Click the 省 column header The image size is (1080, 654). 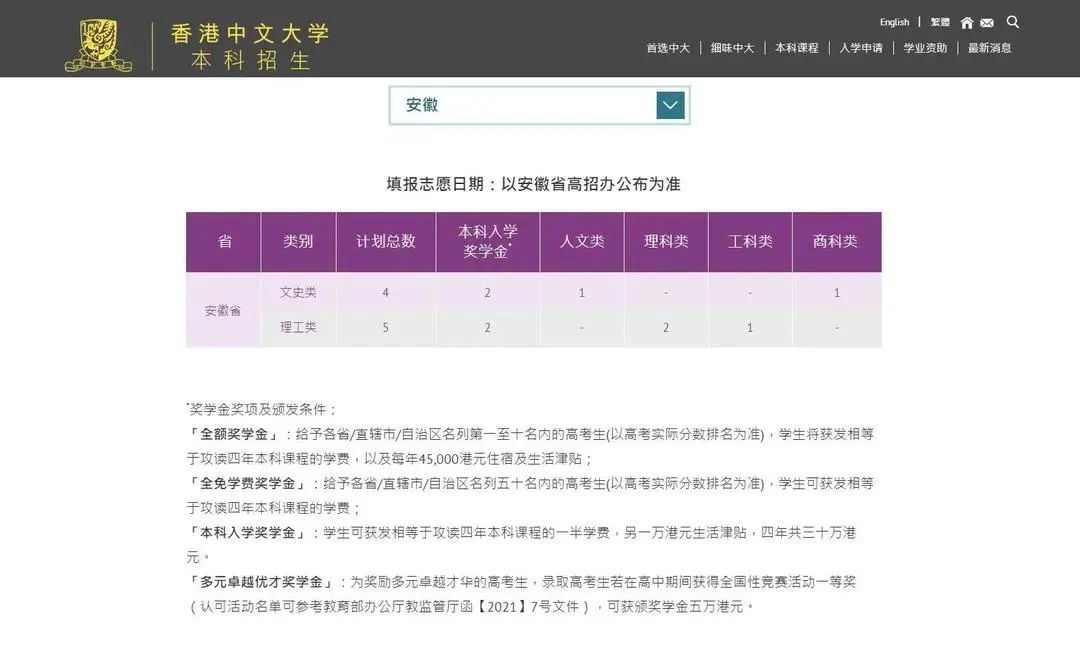tap(224, 242)
